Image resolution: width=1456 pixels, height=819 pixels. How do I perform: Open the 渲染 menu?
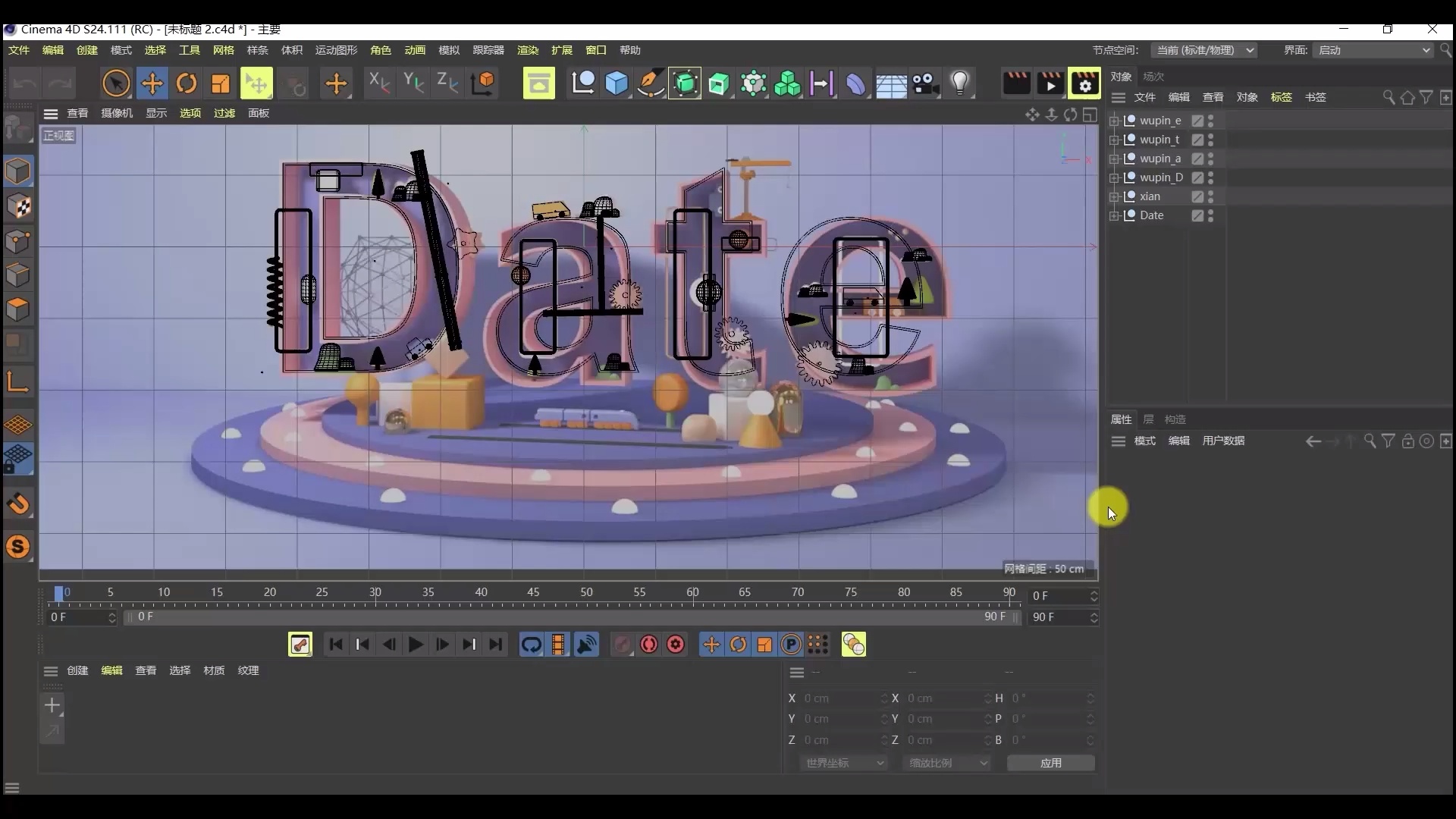[x=527, y=50]
